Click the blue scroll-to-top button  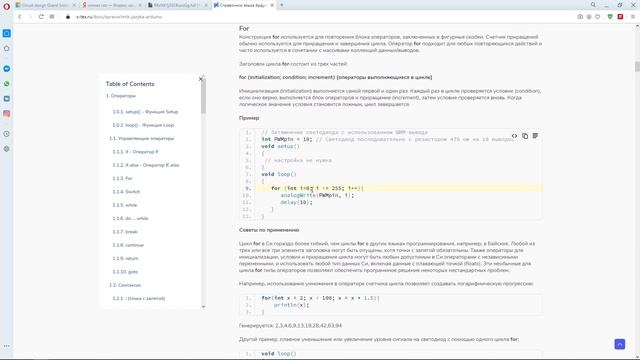click(620, 344)
